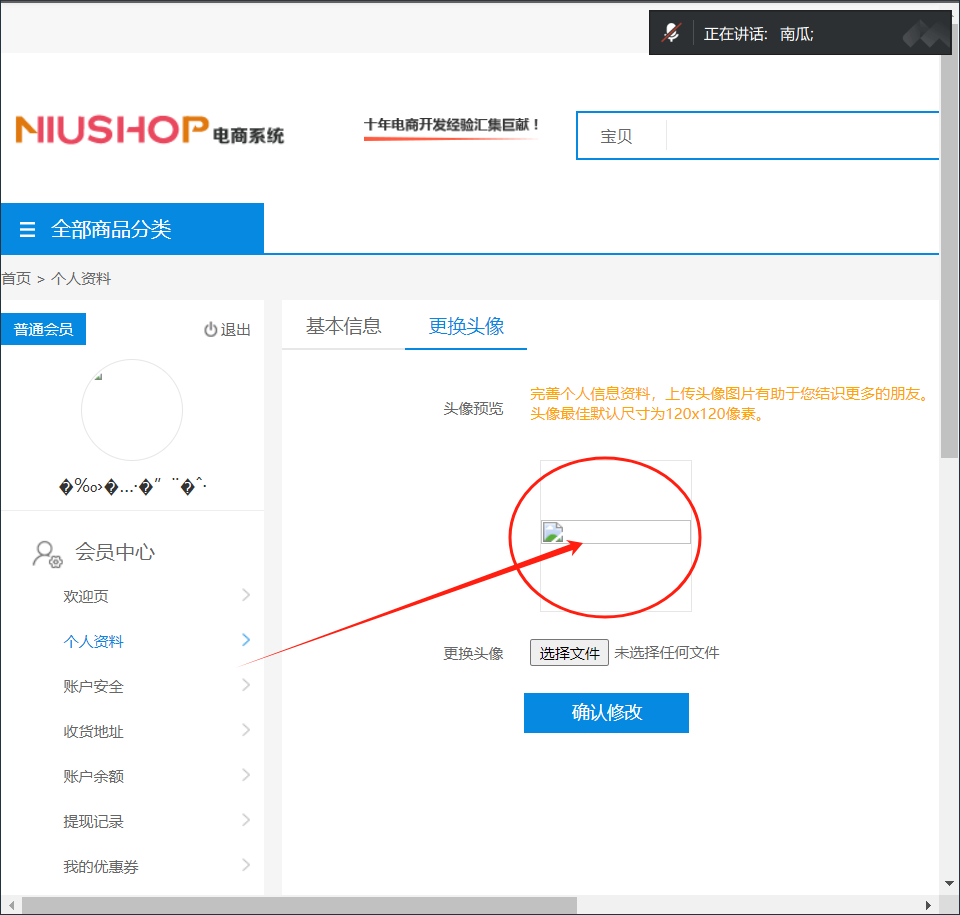Click the member center user-gear icon
This screenshot has width=960, height=915.
[47, 554]
